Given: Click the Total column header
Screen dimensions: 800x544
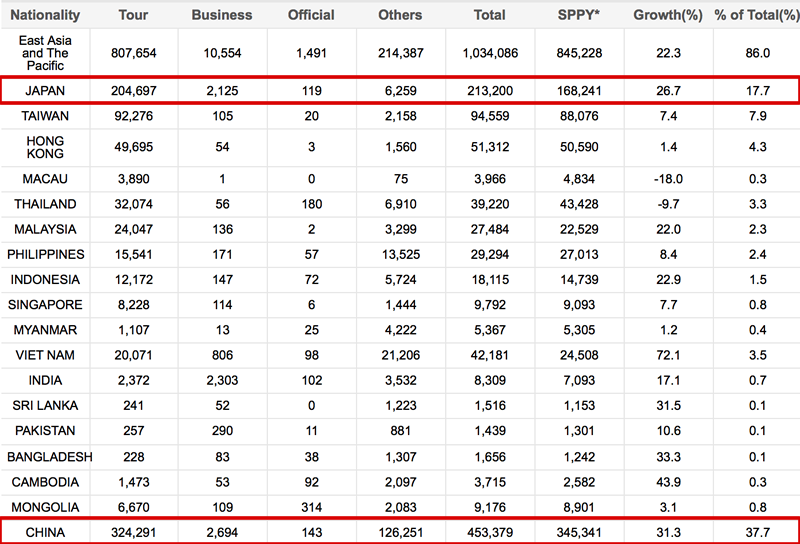Looking at the screenshot, I should click(x=489, y=15).
